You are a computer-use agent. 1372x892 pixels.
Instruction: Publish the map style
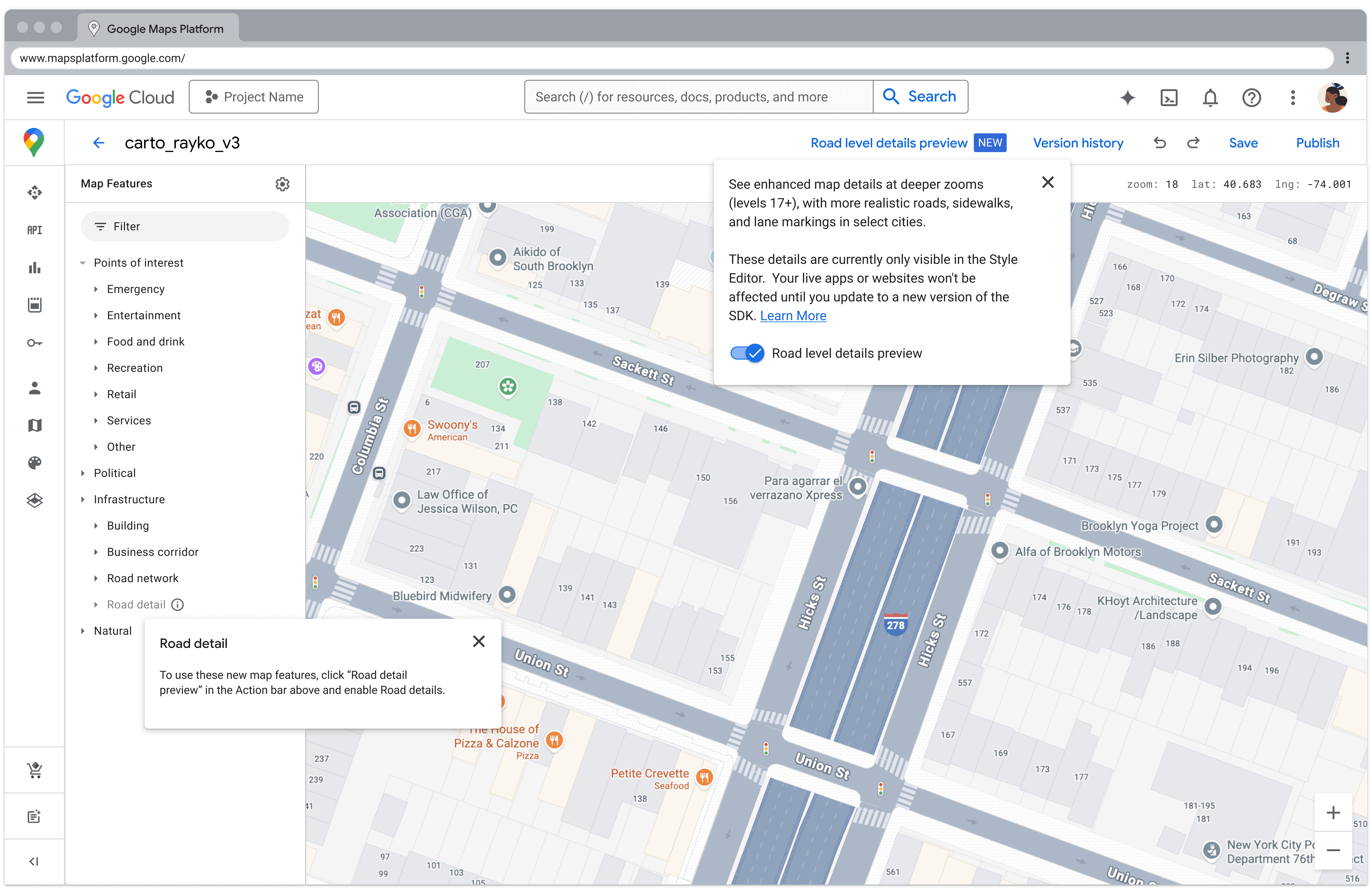[x=1318, y=143]
